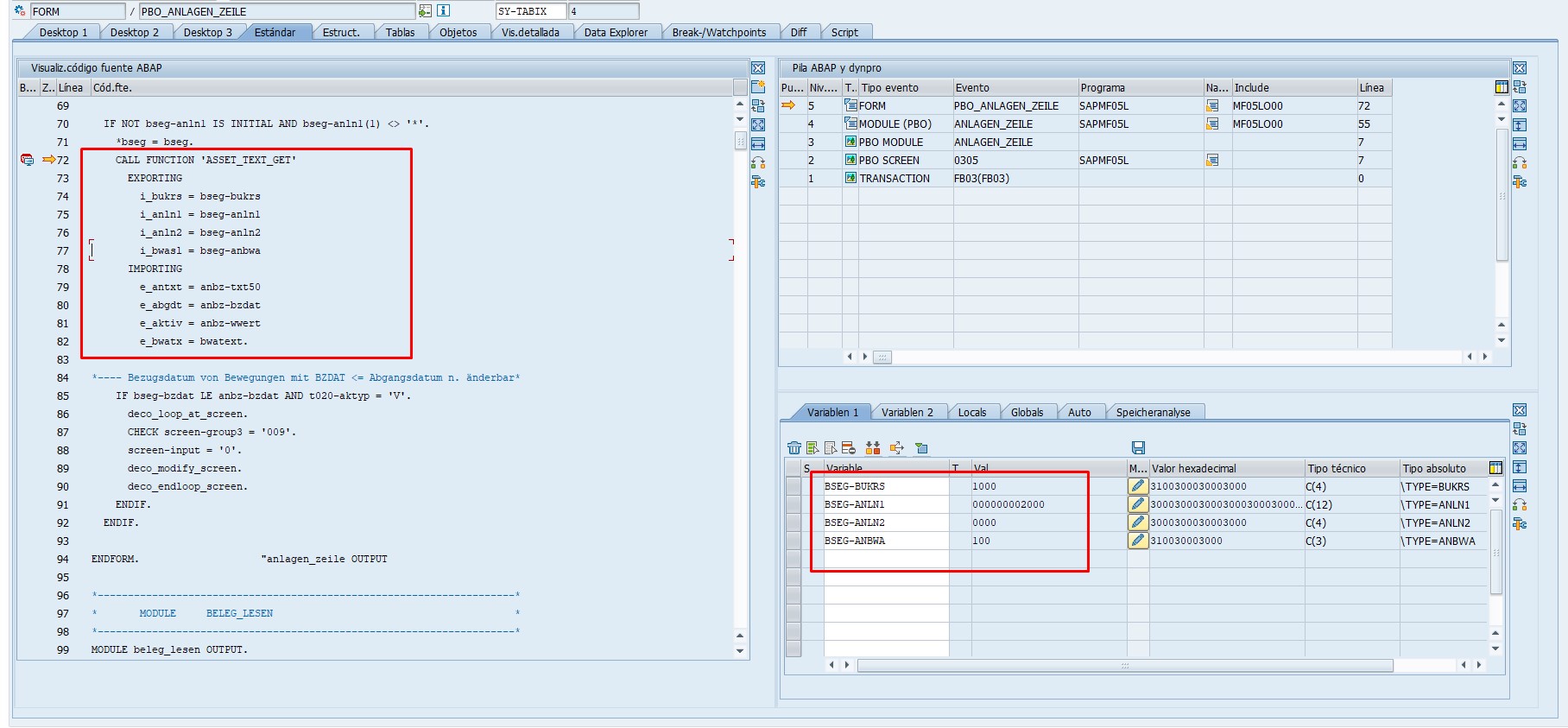Click the save variables disk icon
This screenshot has height=728, width=1568.
click(x=1138, y=447)
